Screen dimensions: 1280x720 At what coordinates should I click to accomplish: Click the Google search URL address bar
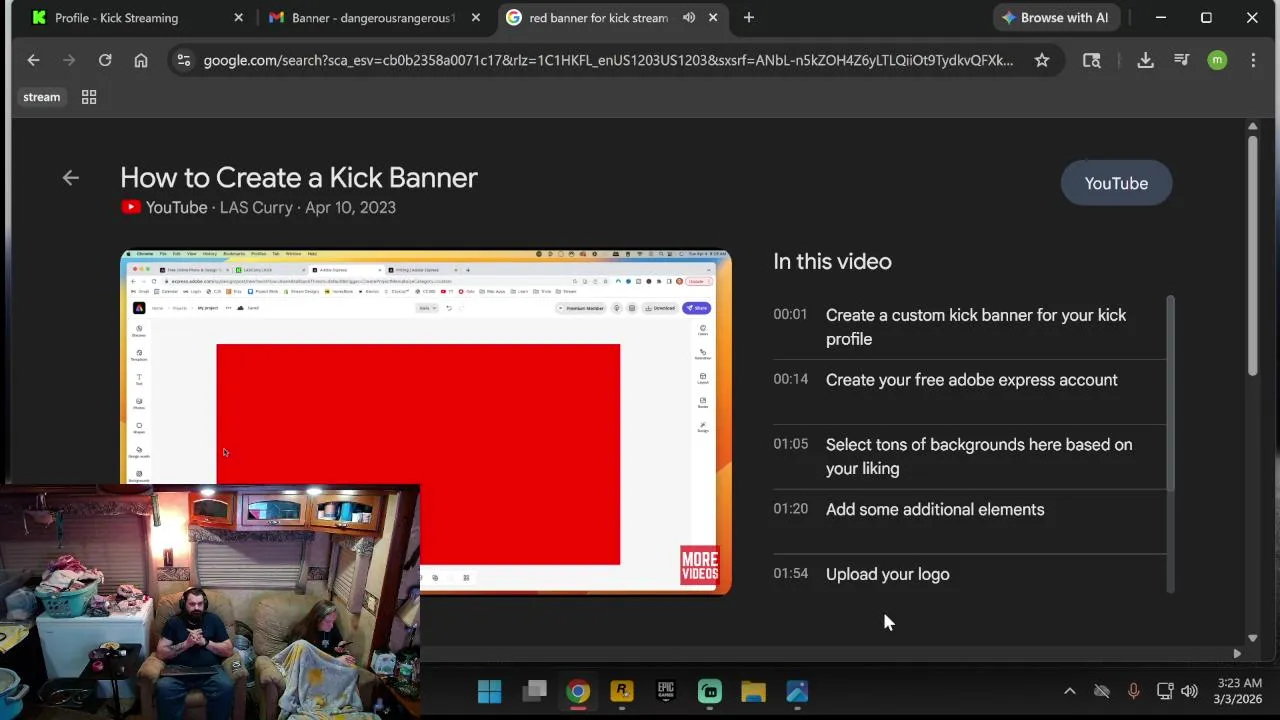pyautogui.click(x=608, y=60)
